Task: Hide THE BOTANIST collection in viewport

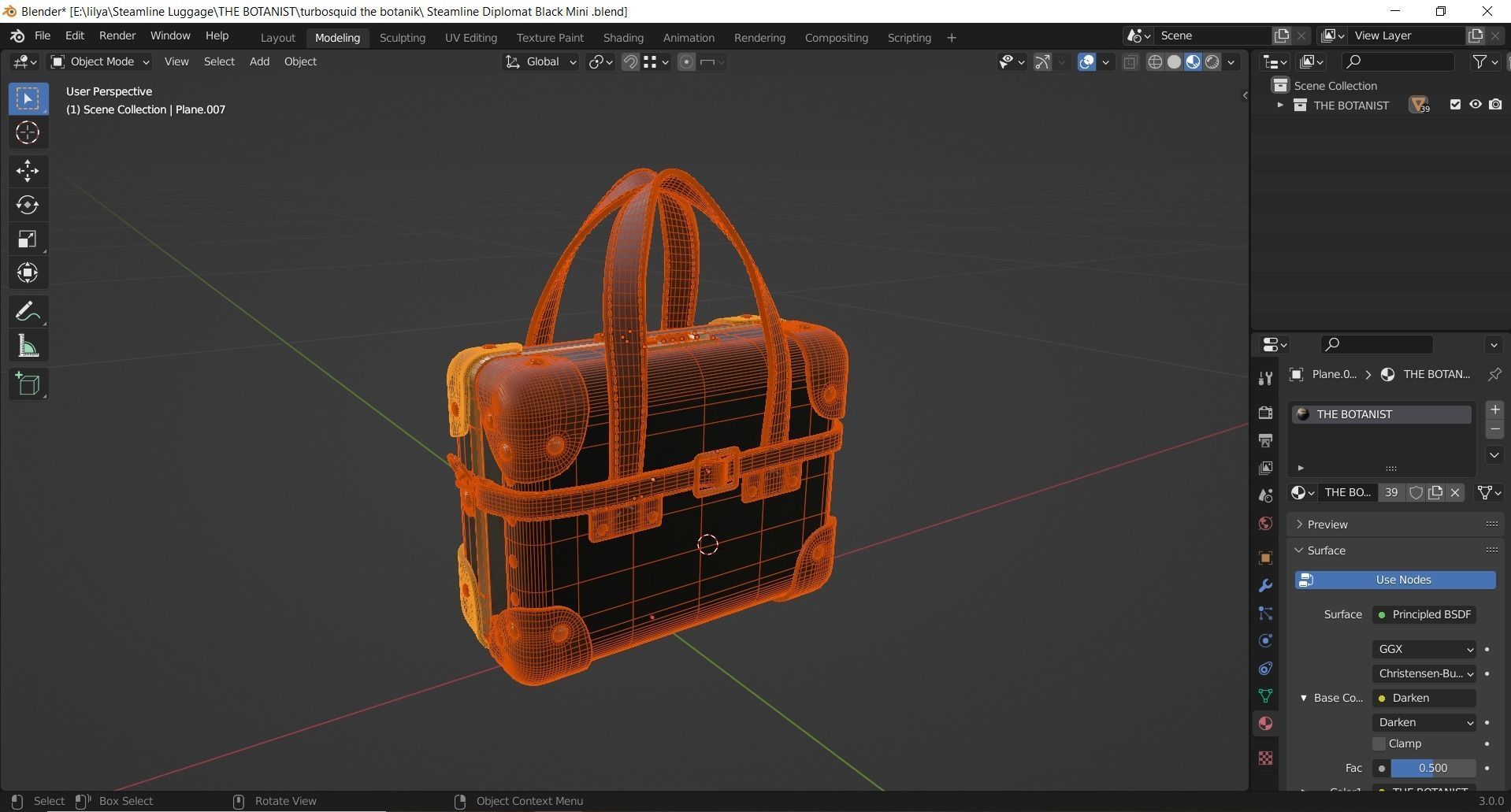Action: pyautogui.click(x=1476, y=105)
